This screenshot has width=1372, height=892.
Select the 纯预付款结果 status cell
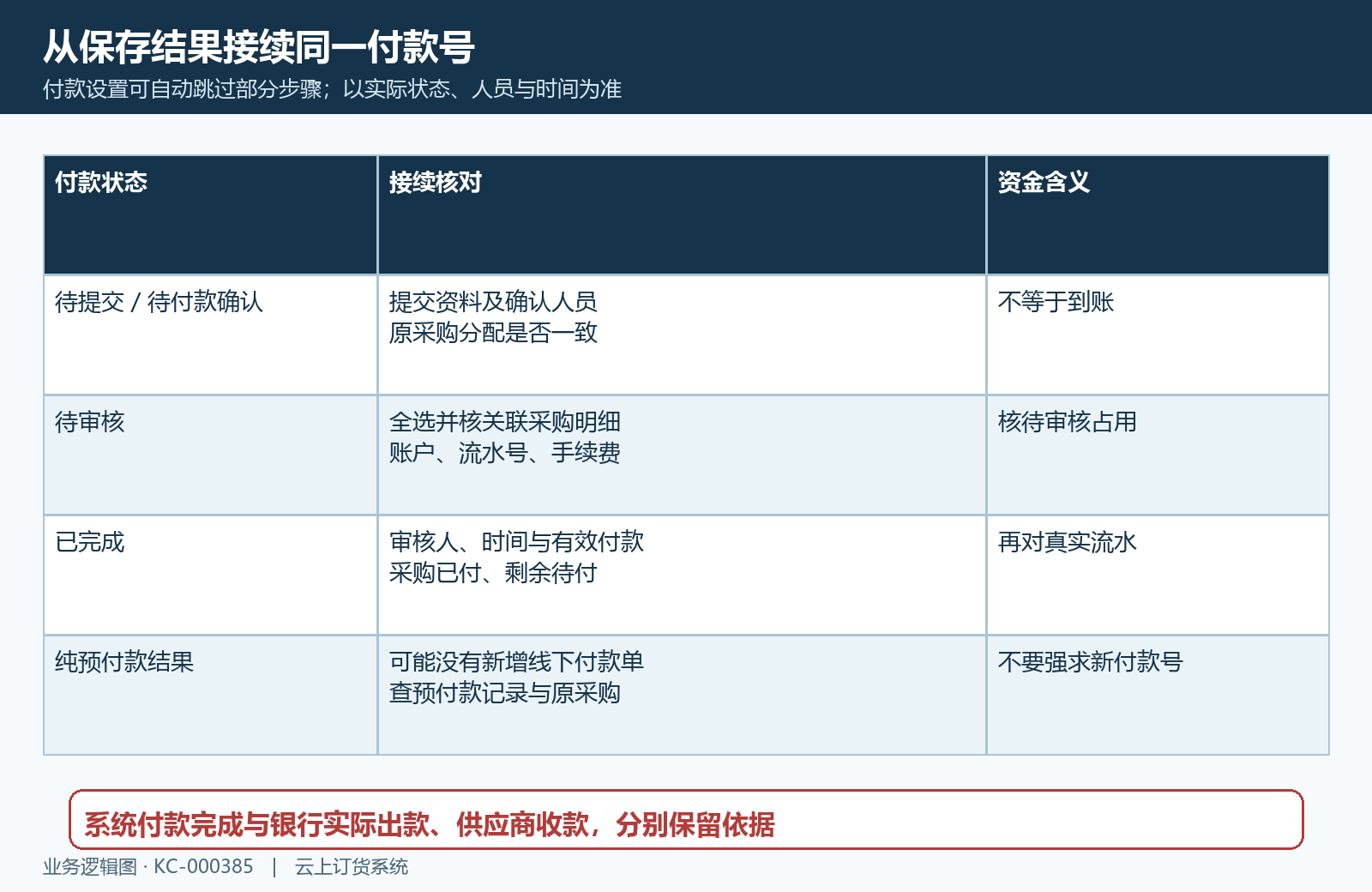(x=210, y=695)
